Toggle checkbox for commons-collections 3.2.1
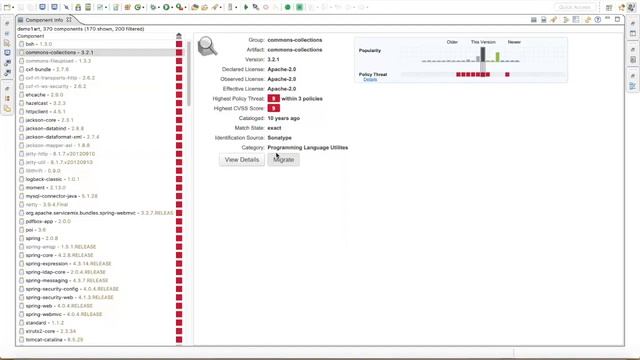 (x=21, y=53)
